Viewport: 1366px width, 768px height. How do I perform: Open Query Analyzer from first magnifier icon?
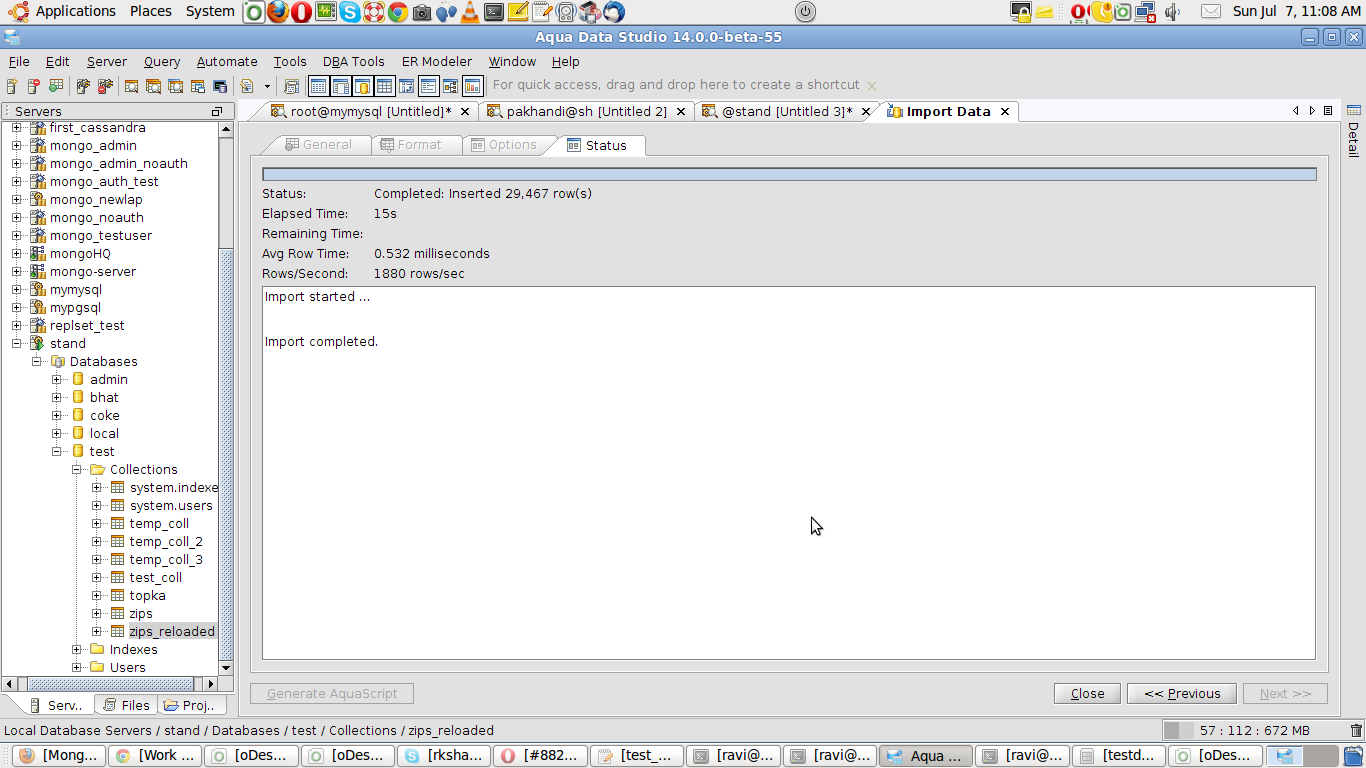(x=131, y=86)
